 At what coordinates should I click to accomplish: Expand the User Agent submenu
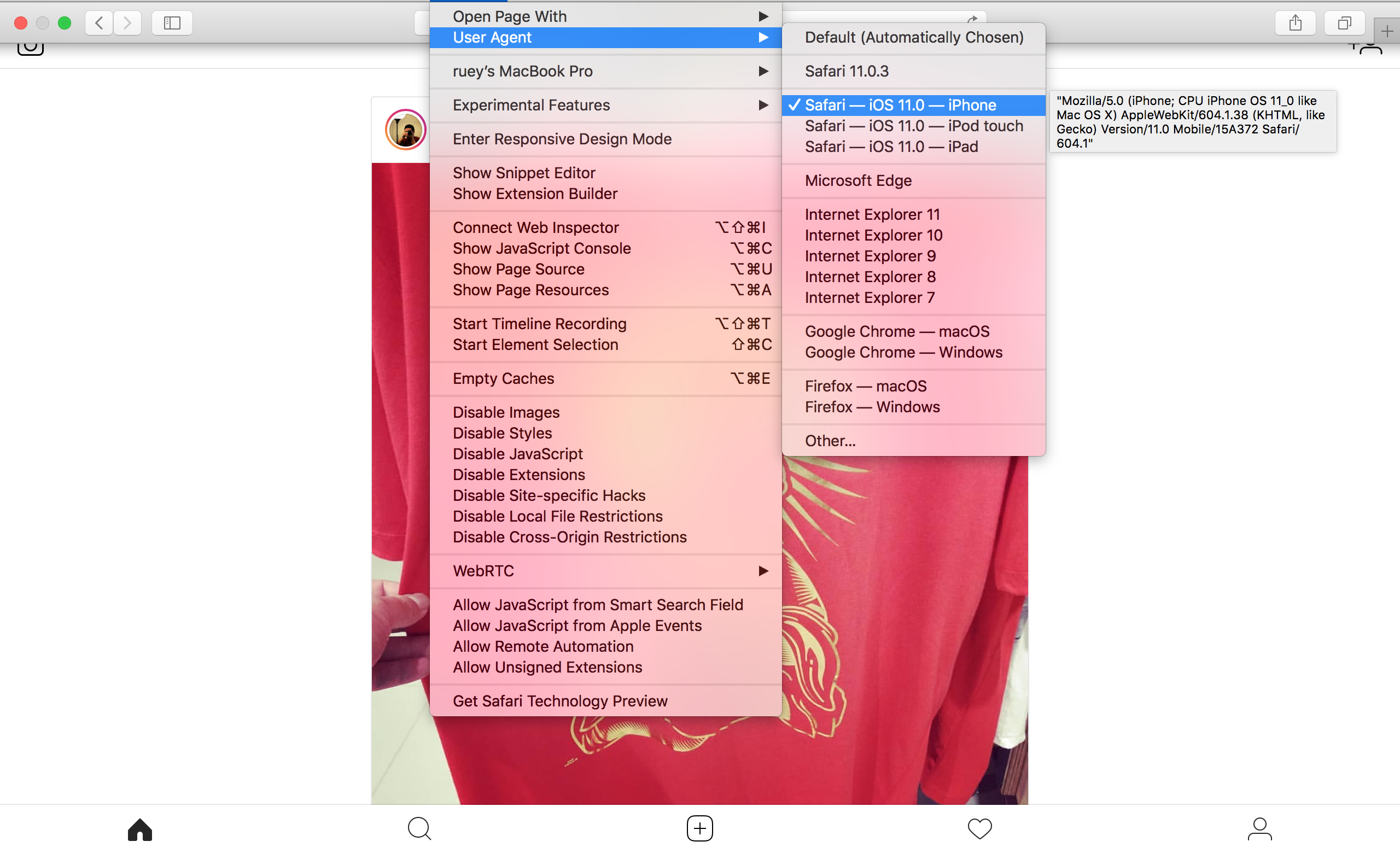606,38
